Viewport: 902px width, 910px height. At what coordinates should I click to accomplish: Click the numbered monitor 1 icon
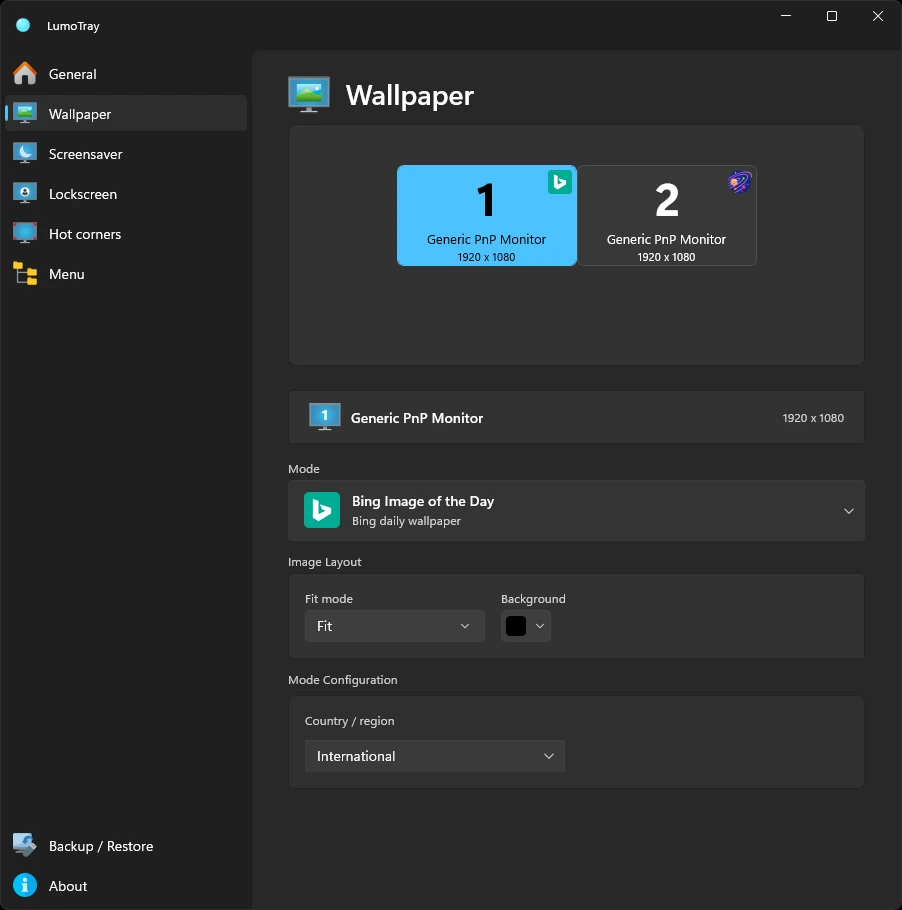[x=325, y=417]
